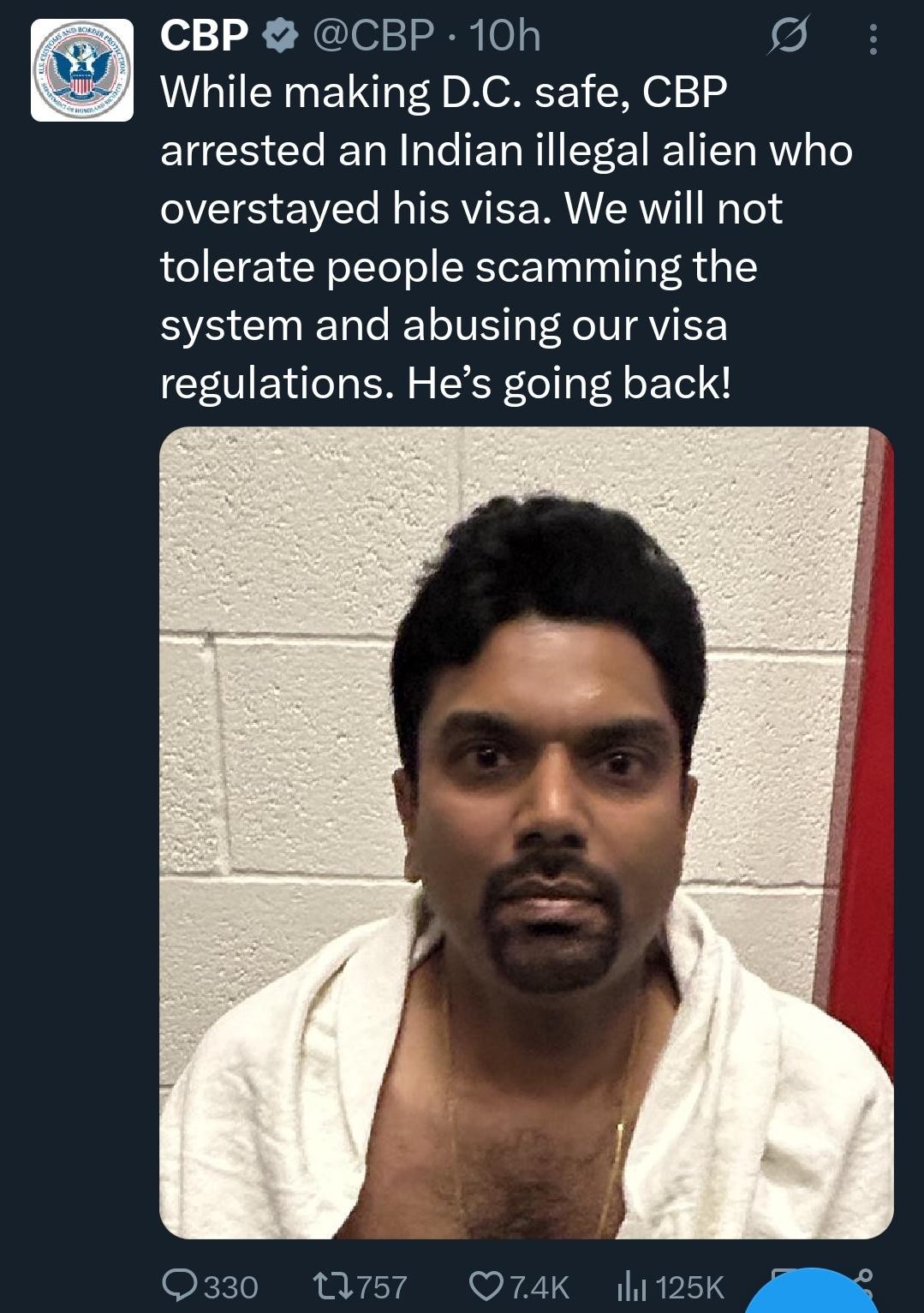Viewport: 924px width, 1313px height.
Task: Tap the share icon at bottom right
Action: (x=863, y=1280)
